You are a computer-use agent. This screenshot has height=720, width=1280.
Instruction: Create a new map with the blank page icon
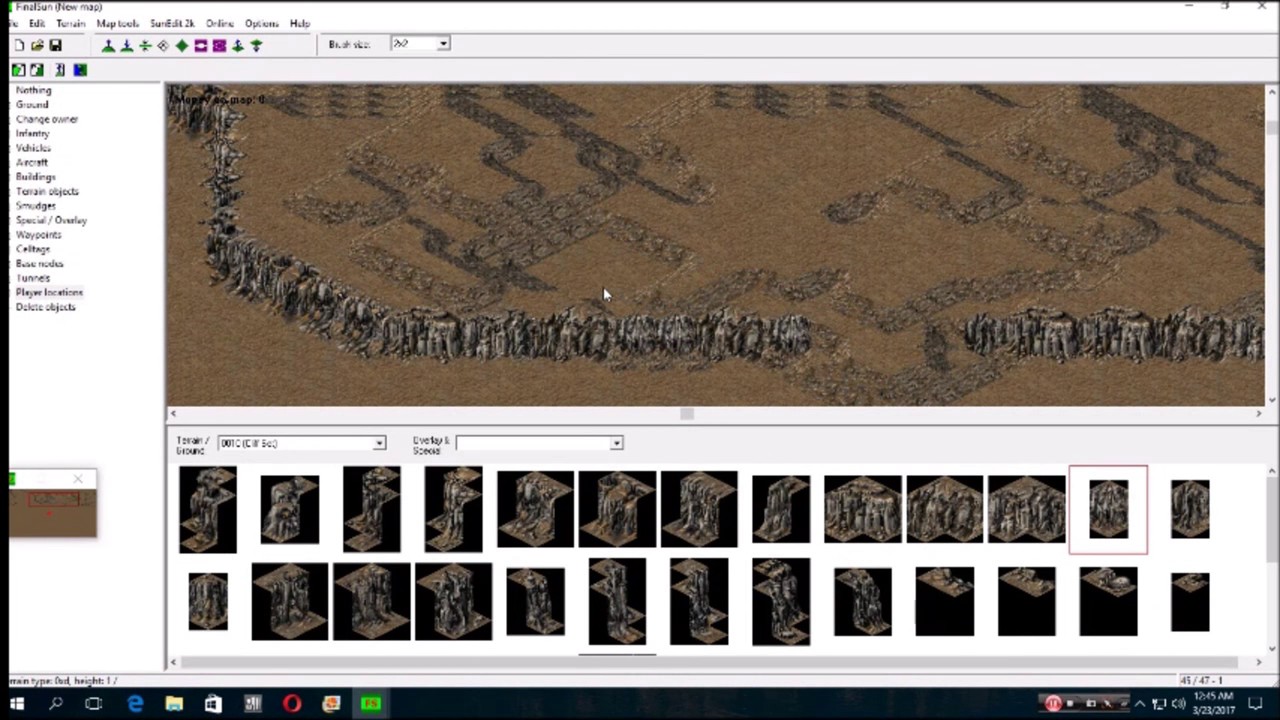tap(19, 46)
